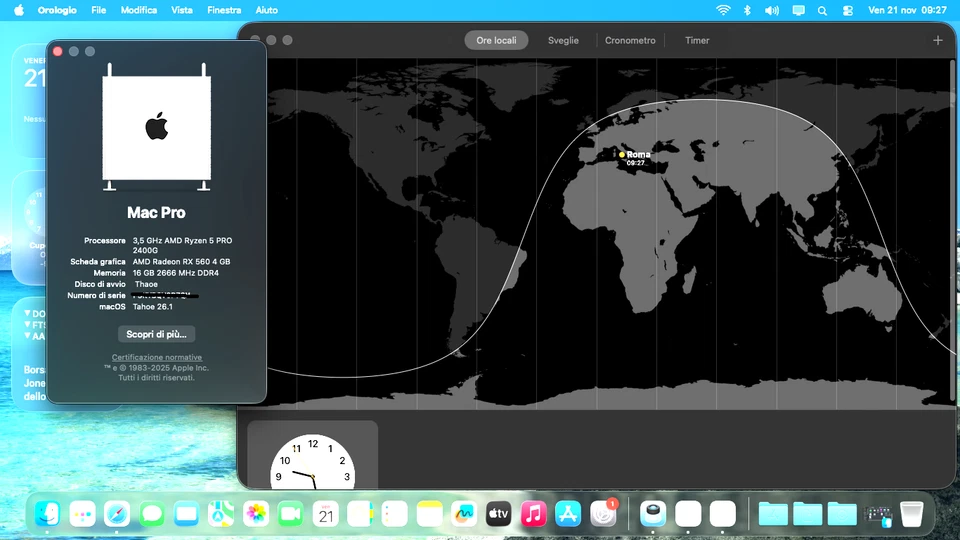The width and height of the screenshot is (960, 540).
Task: Open the Wi-Fi status menu
Action: [723, 10]
